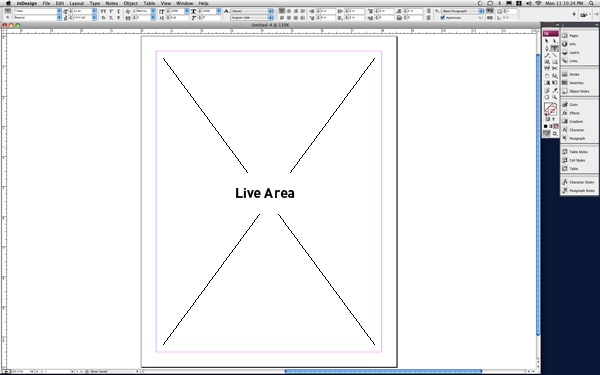The width and height of the screenshot is (600, 375).
Task: Select the Selection (black arrow) tool
Action: coord(547,41)
